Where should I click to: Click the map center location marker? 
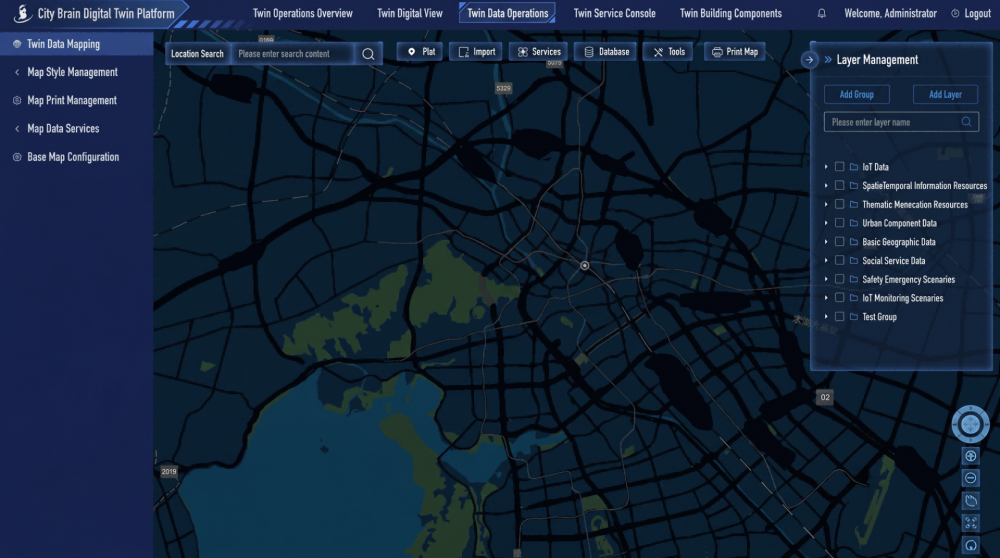point(584,265)
